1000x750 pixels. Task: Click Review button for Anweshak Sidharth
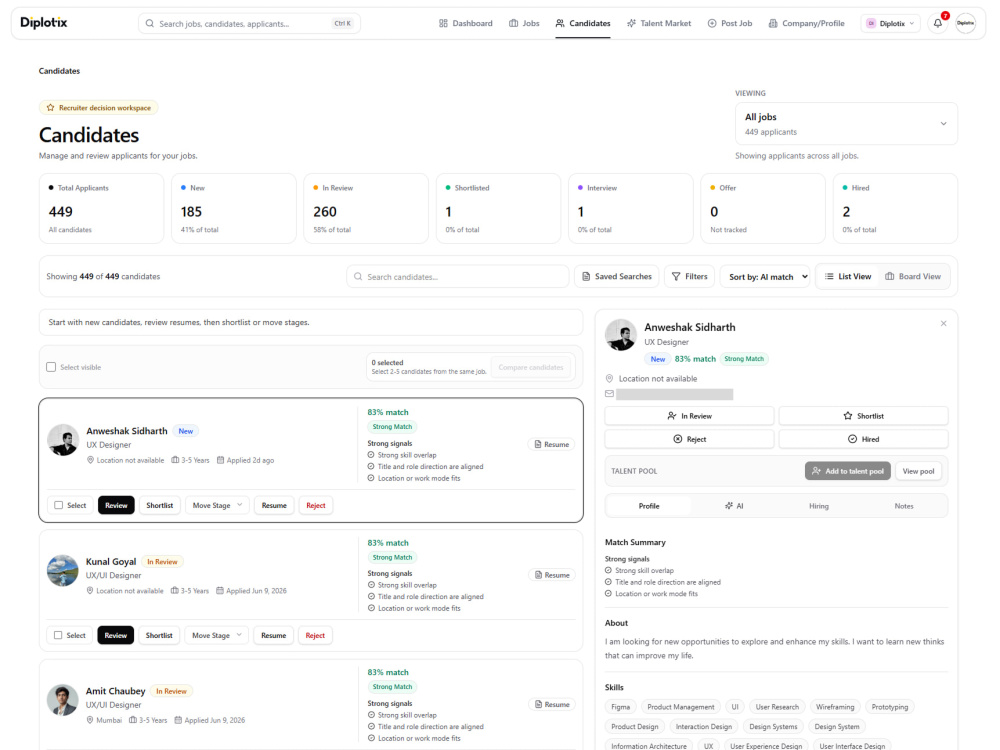click(x=116, y=505)
